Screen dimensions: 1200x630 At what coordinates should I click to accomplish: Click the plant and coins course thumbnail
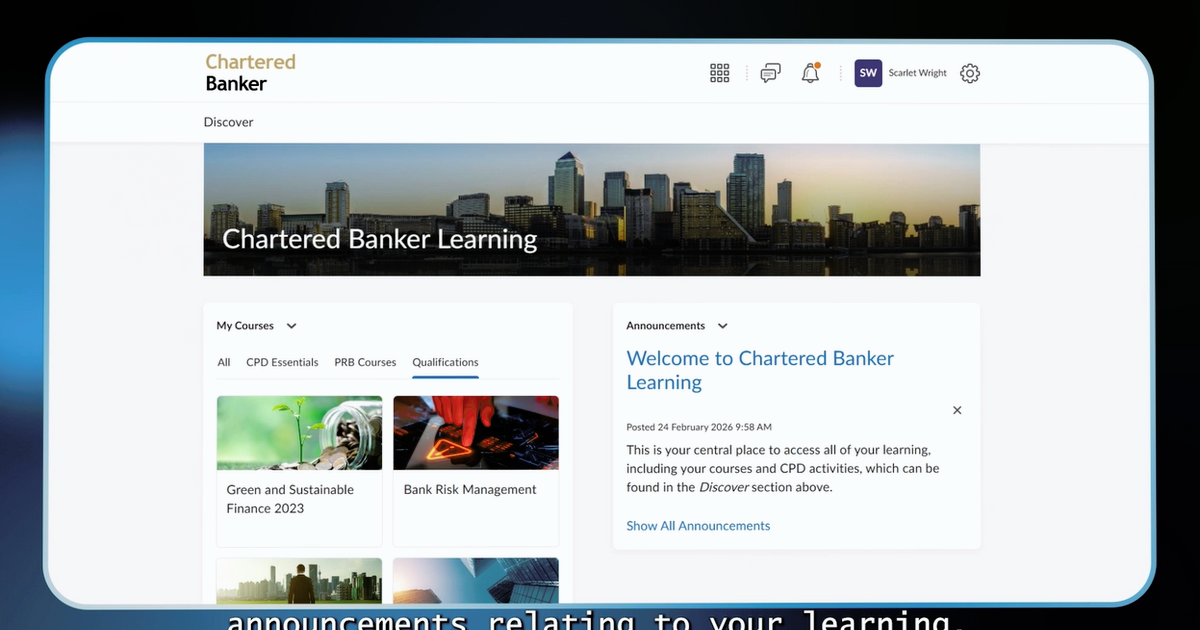coord(299,433)
